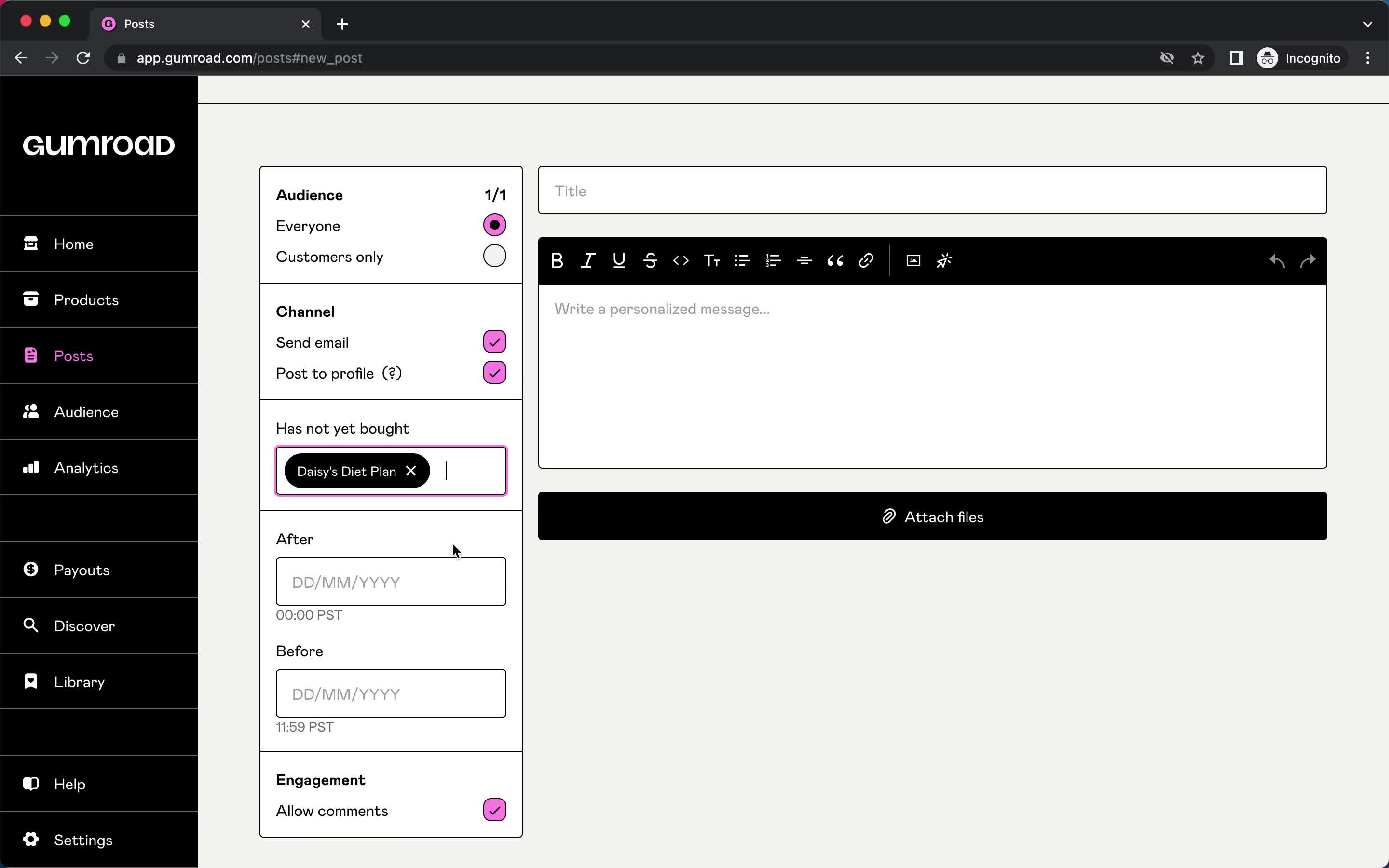This screenshot has width=1389, height=868.
Task: Toggle the Post to profile checkbox
Action: tap(494, 373)
